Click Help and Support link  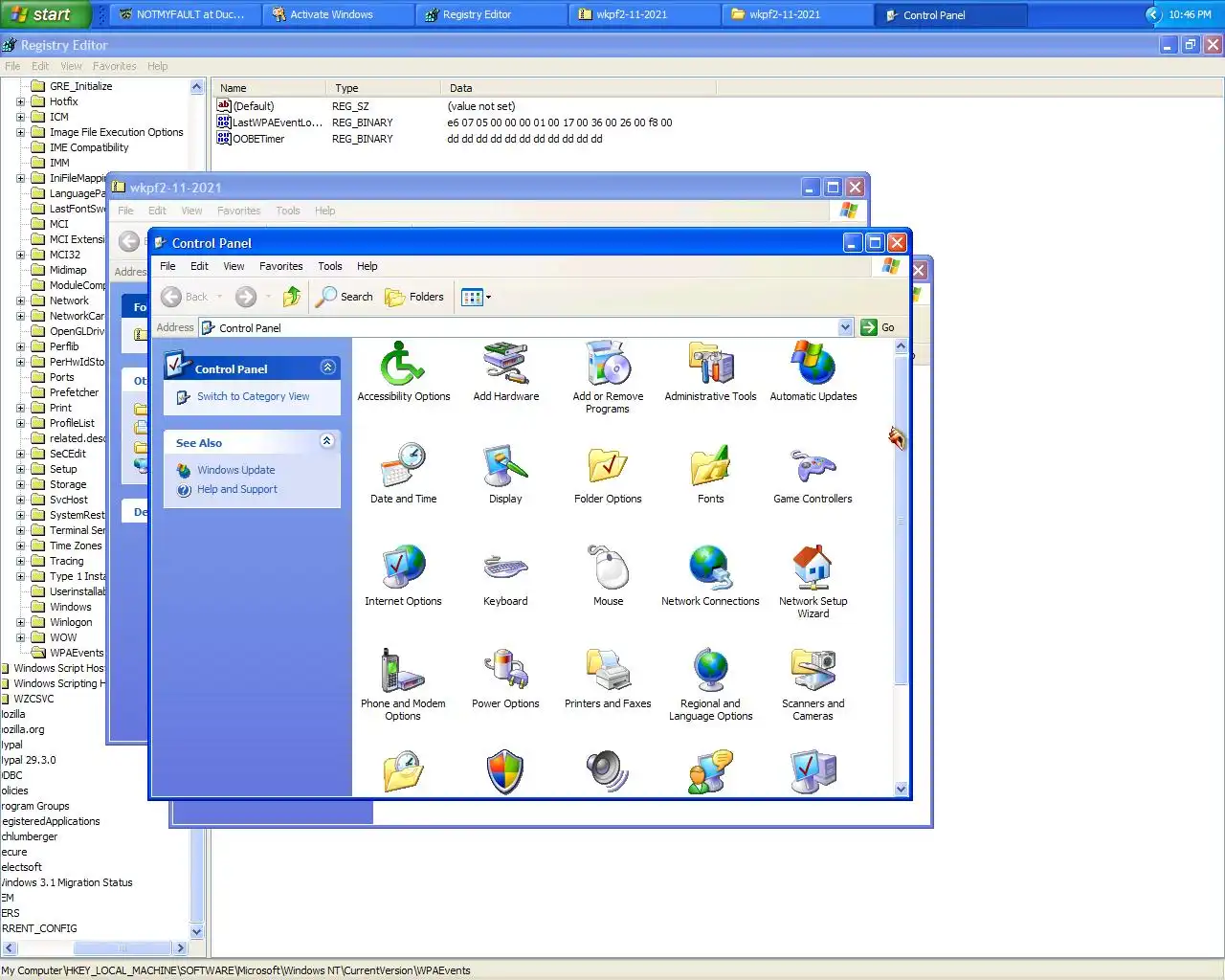[236, 489]
